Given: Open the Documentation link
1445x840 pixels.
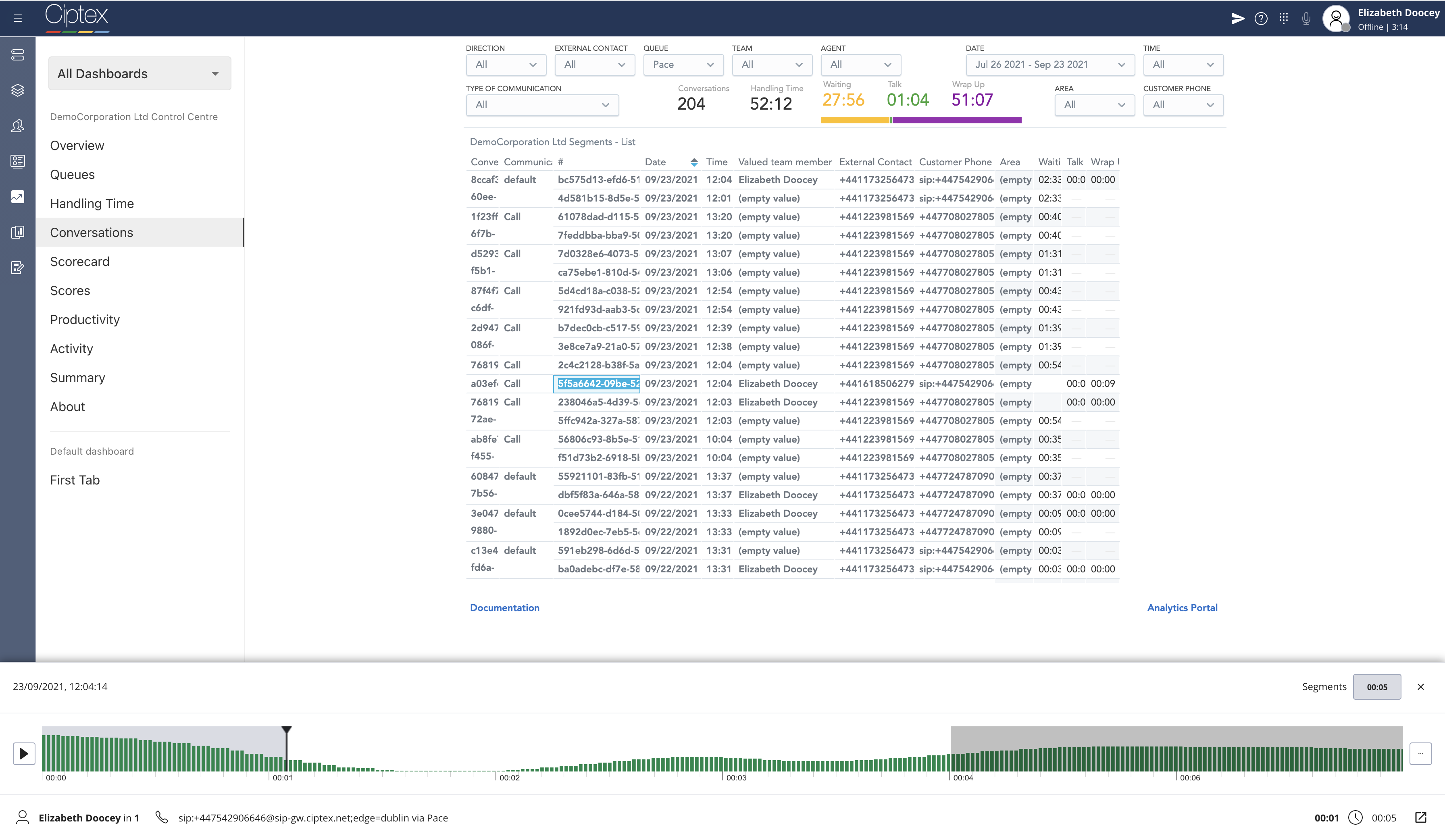Looking at the screenshot, I should [x=505, y=608].
